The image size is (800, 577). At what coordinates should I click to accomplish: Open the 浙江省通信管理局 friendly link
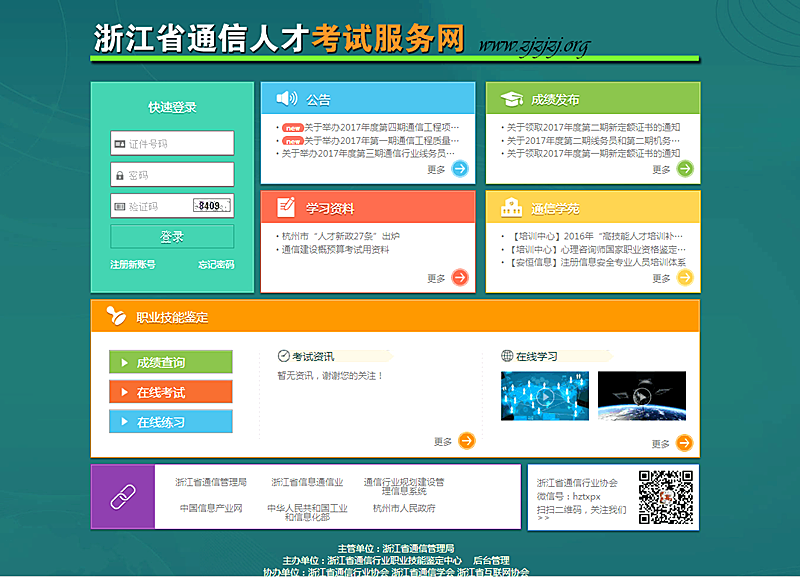[210, 482]
